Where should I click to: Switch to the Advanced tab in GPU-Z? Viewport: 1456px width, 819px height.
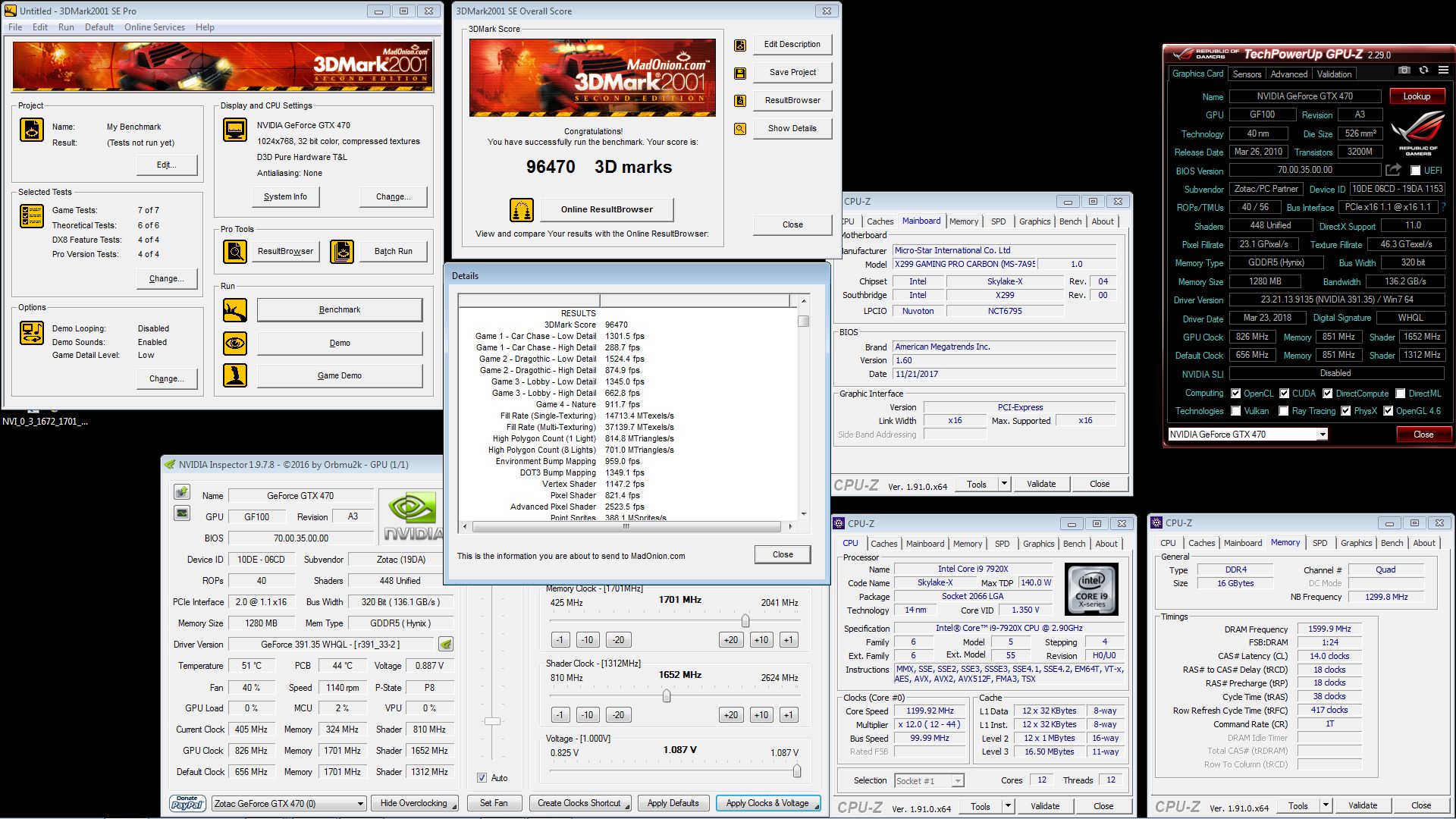pyautogui.click(x=1288, y=74)
